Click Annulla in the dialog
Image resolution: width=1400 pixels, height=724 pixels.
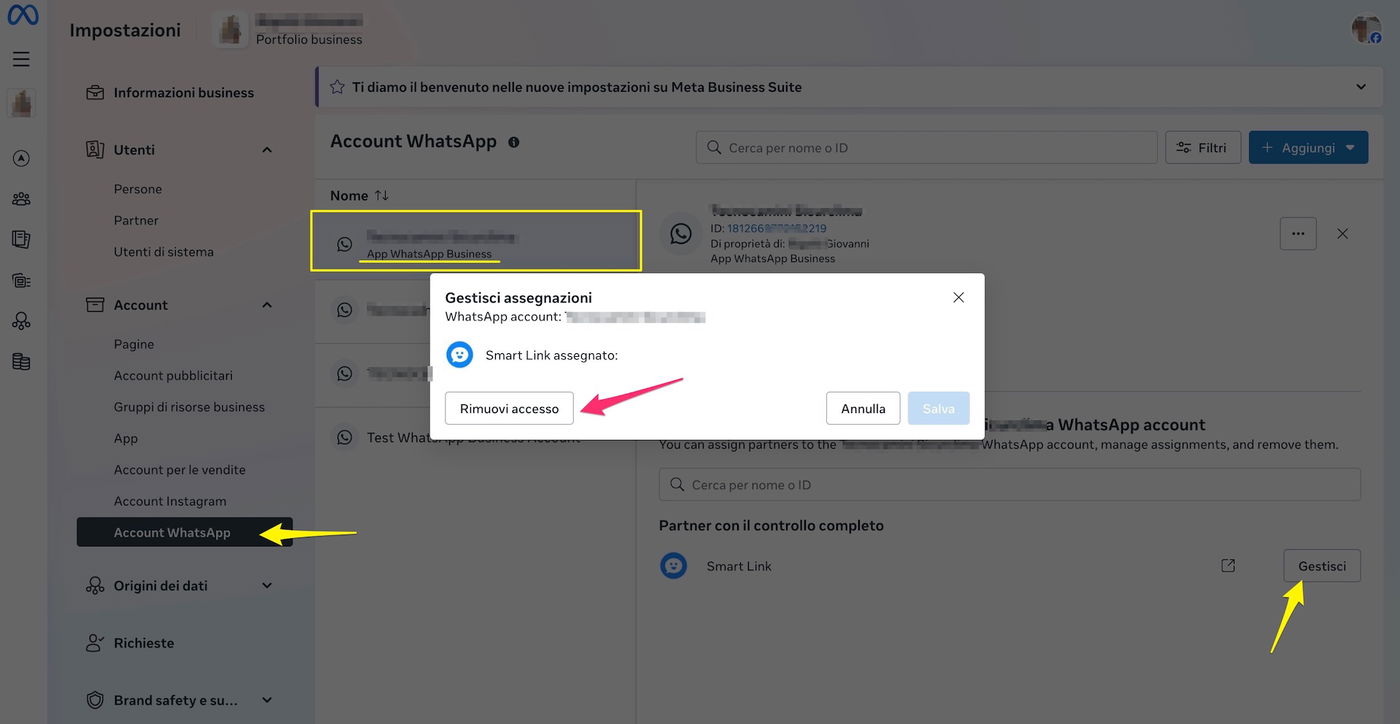point(863,408)
